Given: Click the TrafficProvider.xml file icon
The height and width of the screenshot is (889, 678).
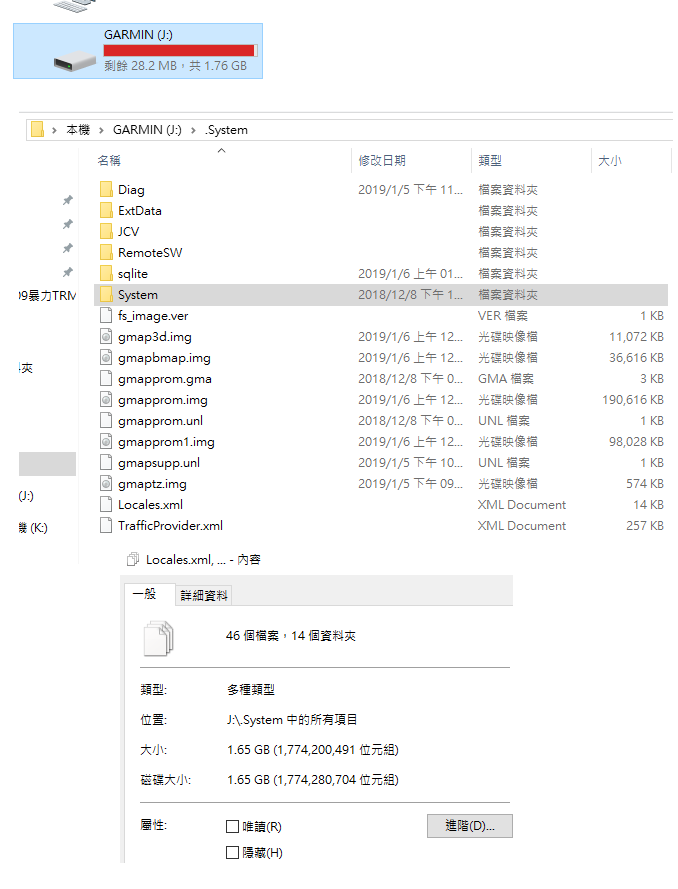Looking at the screenshot, I should click(x=106, y=525).
